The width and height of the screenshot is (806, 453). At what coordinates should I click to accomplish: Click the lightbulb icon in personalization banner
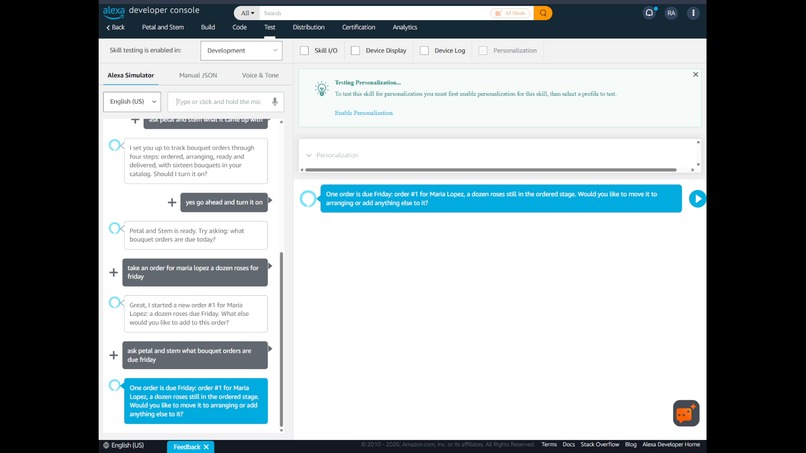tap(322, 88)
